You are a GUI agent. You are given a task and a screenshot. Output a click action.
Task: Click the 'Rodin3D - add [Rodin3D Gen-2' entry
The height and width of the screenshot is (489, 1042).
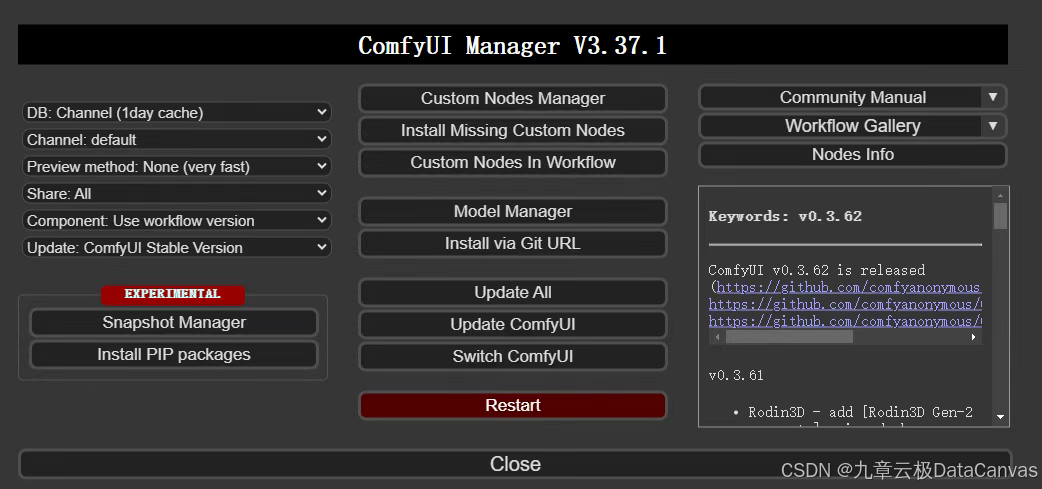(861, 412)
